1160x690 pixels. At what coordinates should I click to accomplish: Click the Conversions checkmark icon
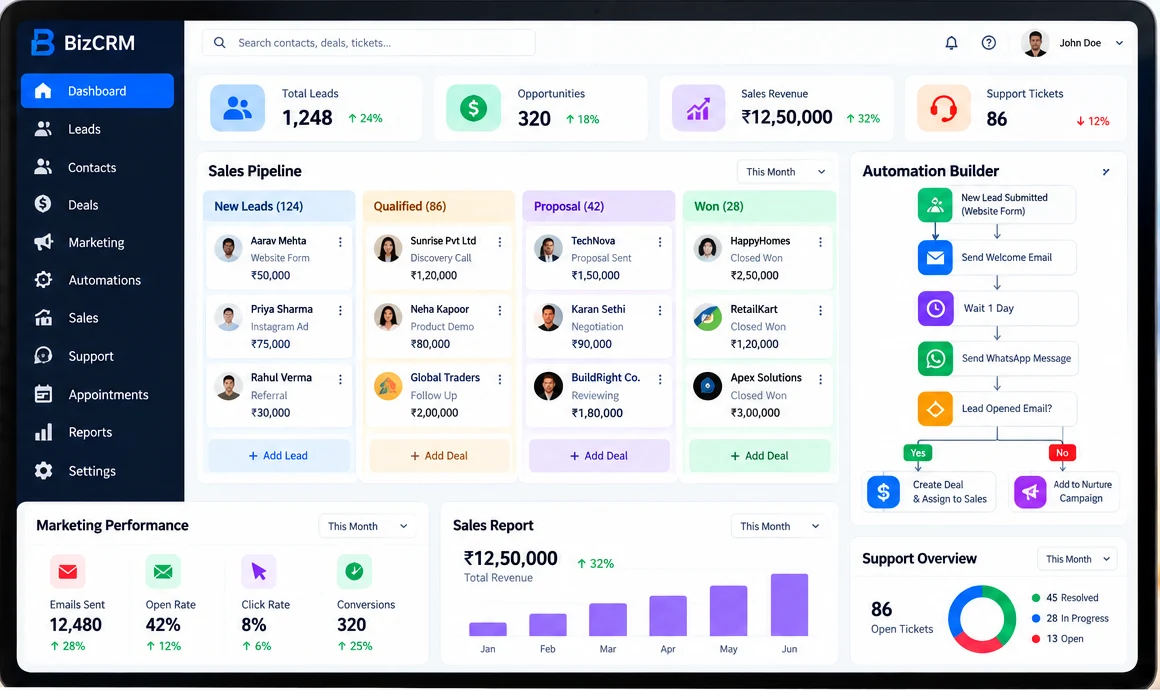point(354,571)
